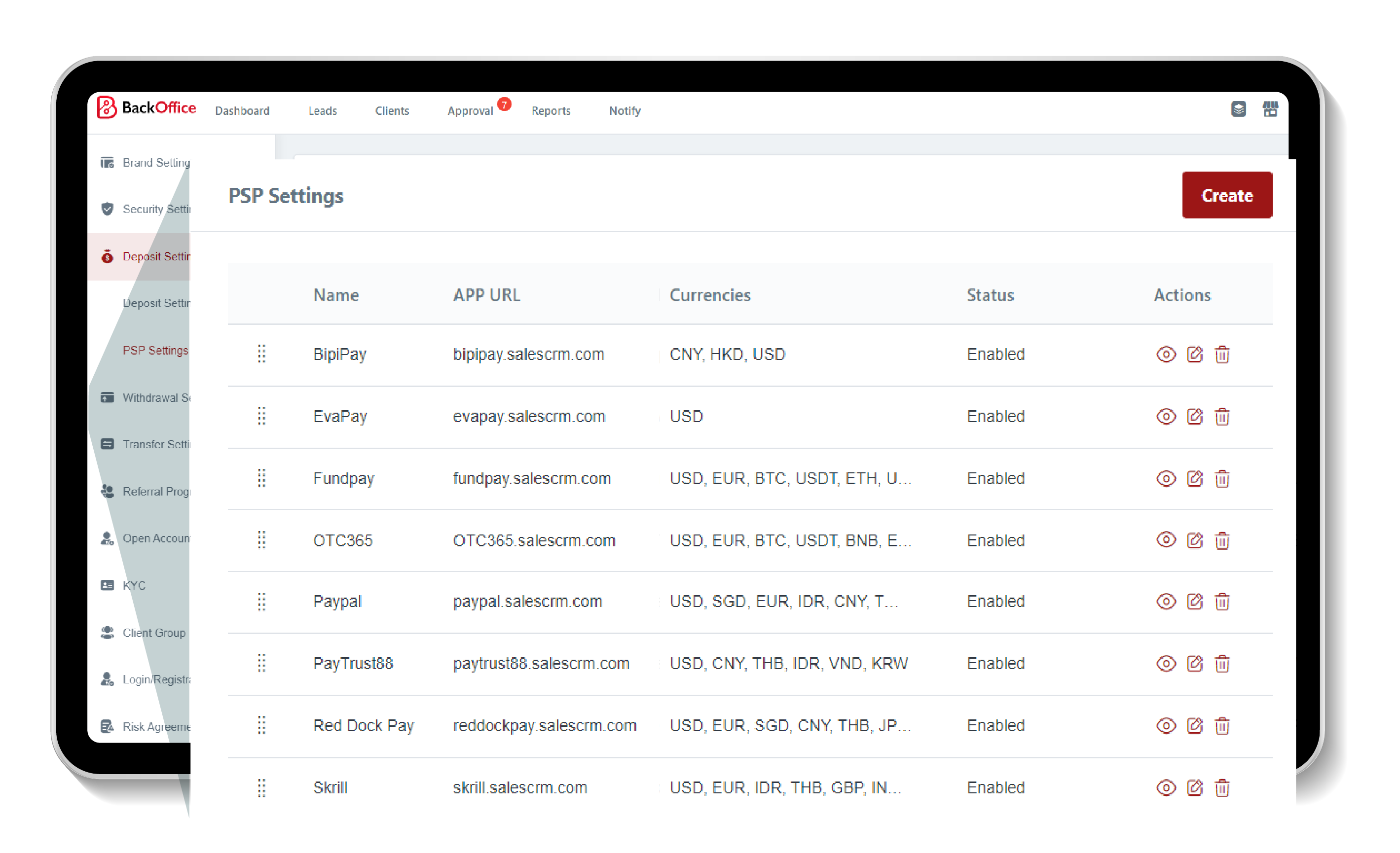Switch to the Clients tab
Screen dimensions: 1400x853
(392, 111)
